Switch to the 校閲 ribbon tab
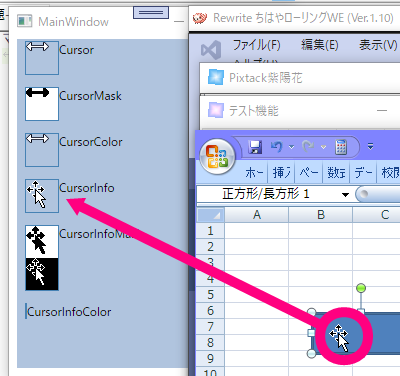 pyautogui.click(x=389, y=173)
